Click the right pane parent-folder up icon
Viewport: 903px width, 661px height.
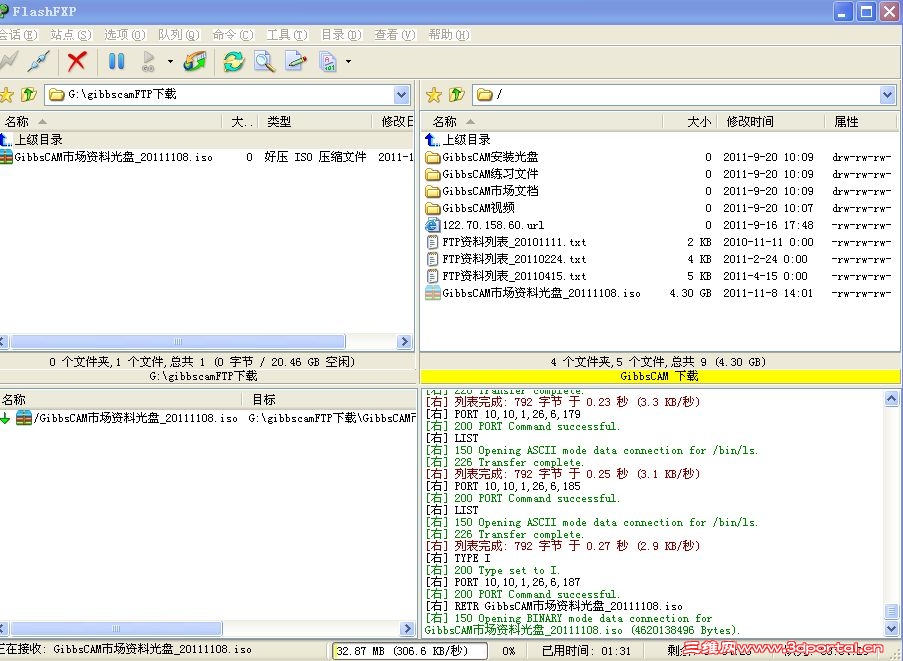pyautogui.click(x=457, y=94)
